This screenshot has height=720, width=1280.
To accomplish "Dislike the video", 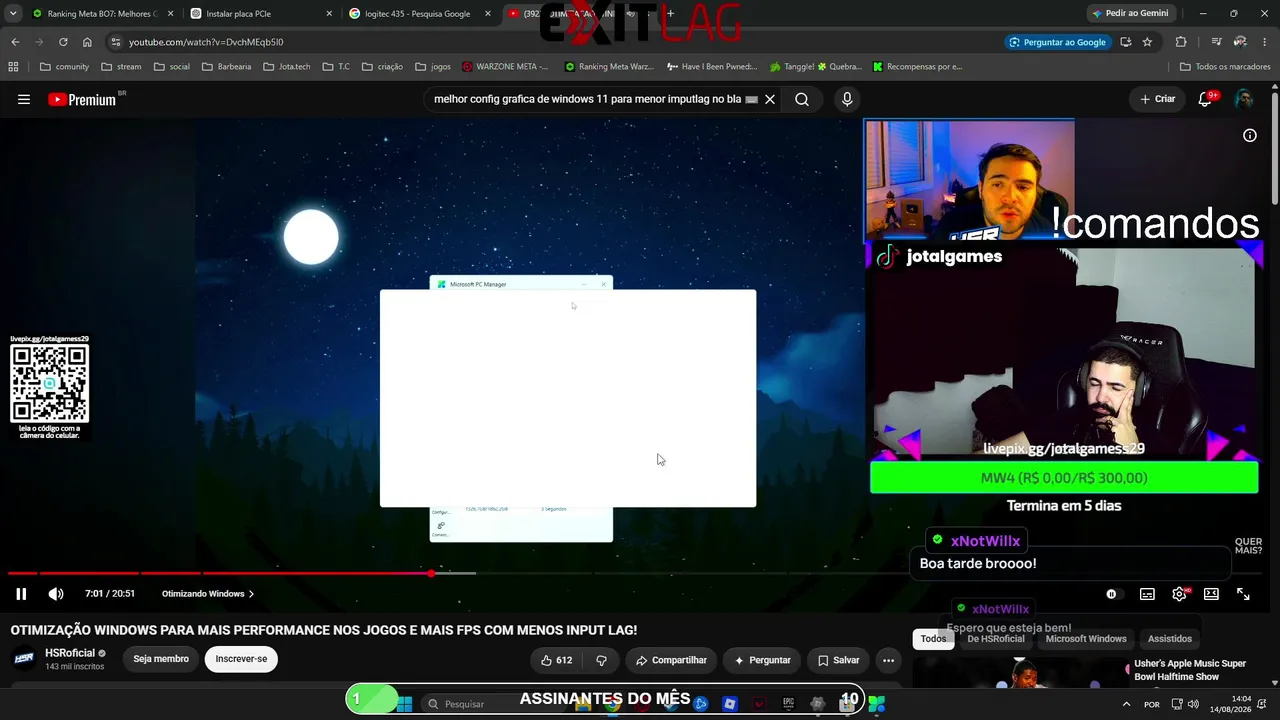I will click(601, 660).
